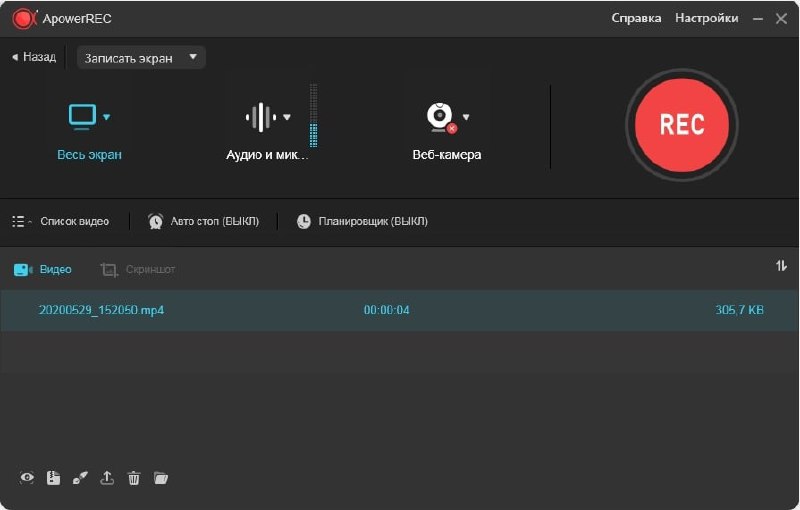Compress video with the zip file icon
Screen dimensions: 800x510
53,478
